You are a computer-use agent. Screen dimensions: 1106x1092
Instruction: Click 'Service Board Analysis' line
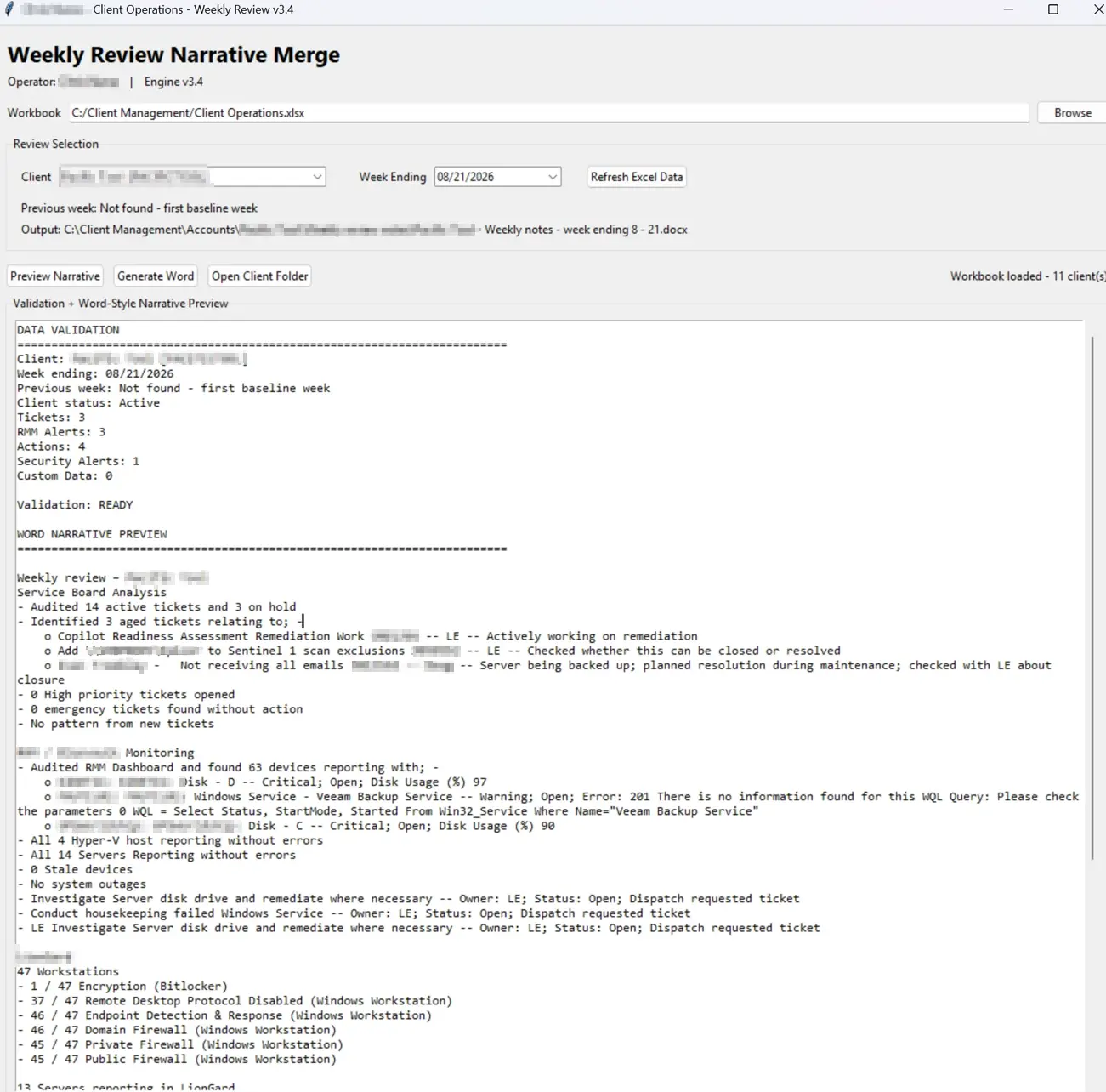pos(92,593)
